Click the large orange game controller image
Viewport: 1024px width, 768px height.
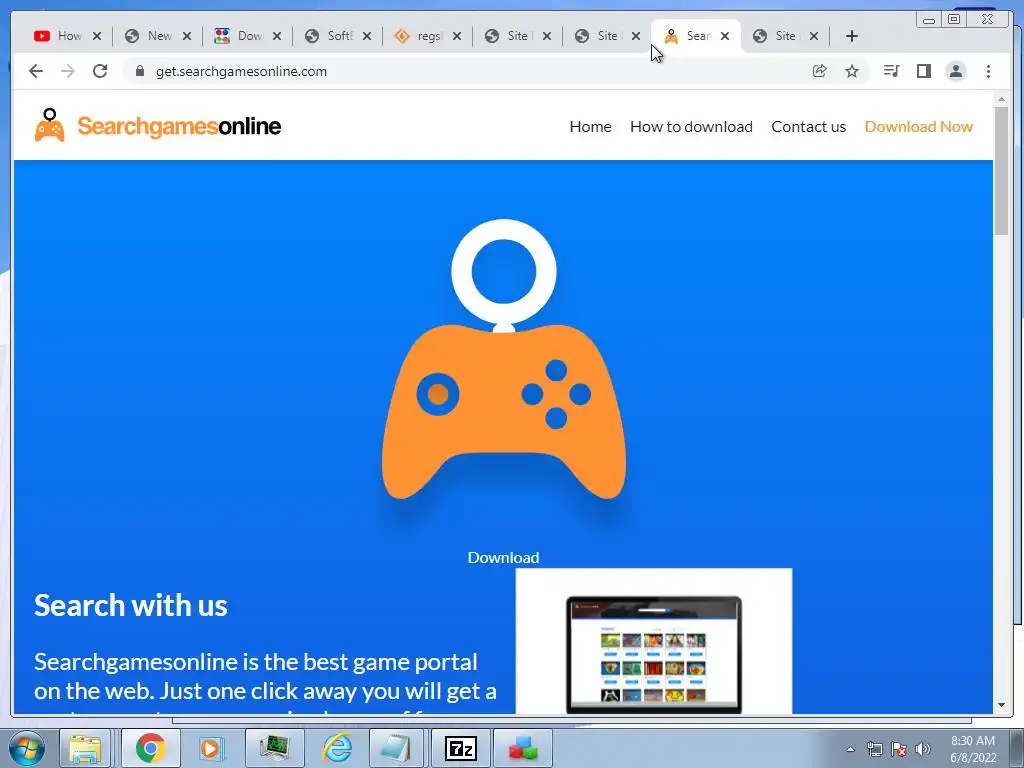504,359
